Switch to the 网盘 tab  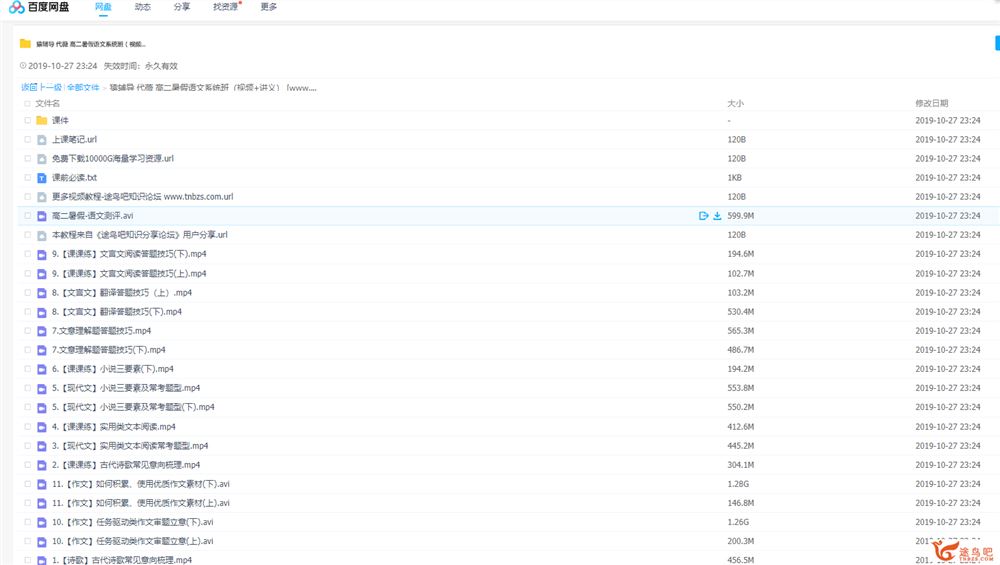click(x=103, y=7)
